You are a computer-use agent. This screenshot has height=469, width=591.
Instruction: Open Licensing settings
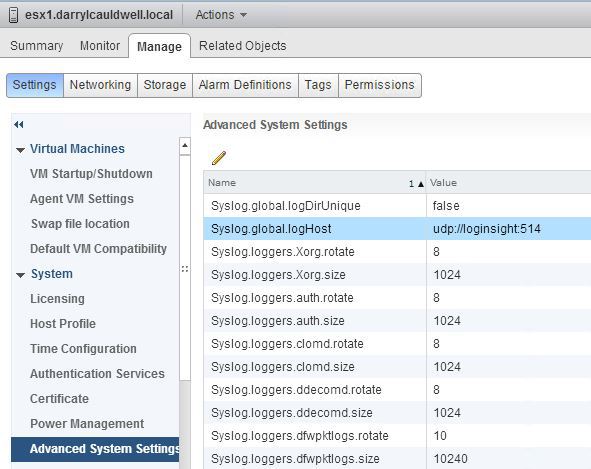click(57, 299)
